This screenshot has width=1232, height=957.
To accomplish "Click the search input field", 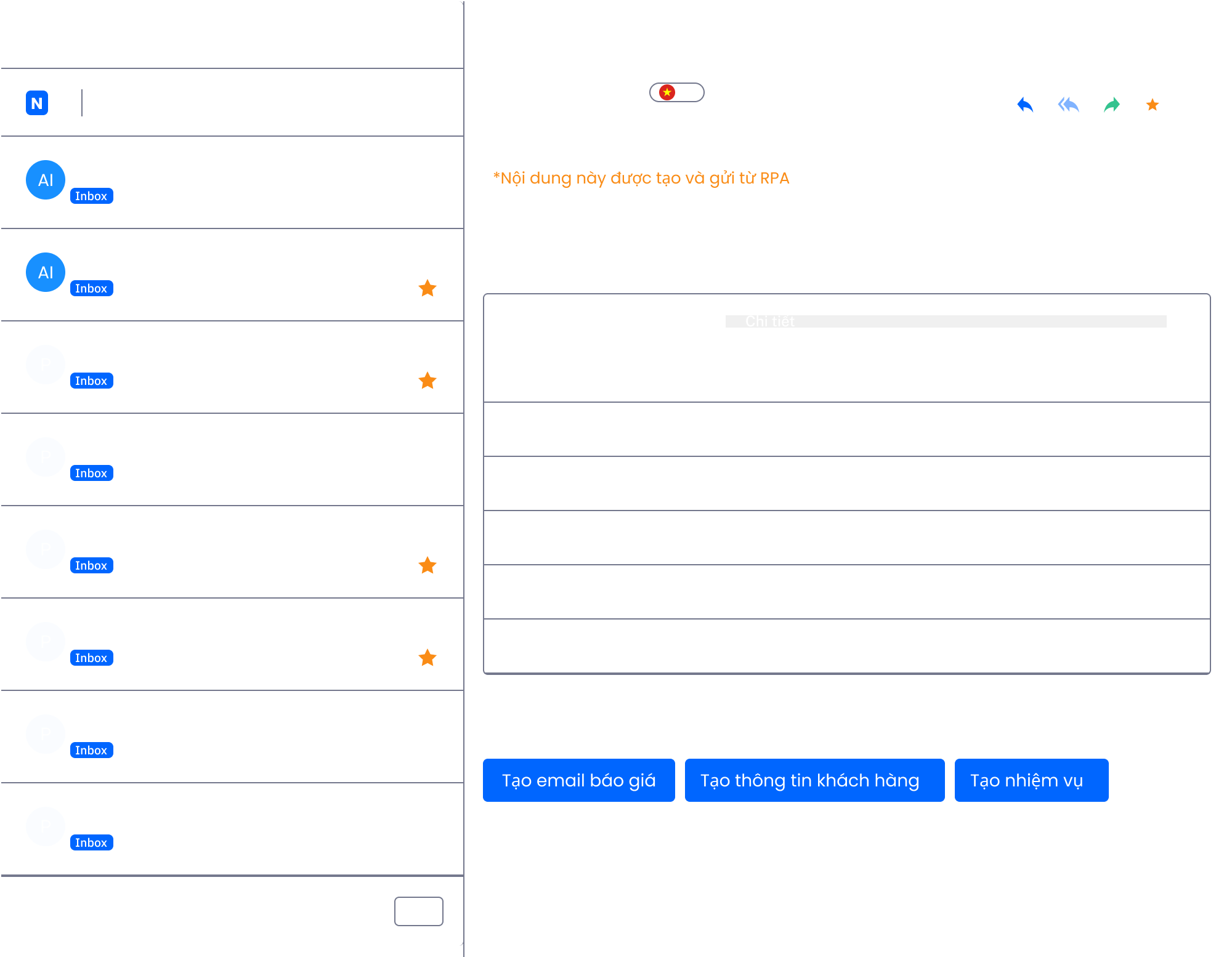I will pyautogui.click(x=246, y=102).
